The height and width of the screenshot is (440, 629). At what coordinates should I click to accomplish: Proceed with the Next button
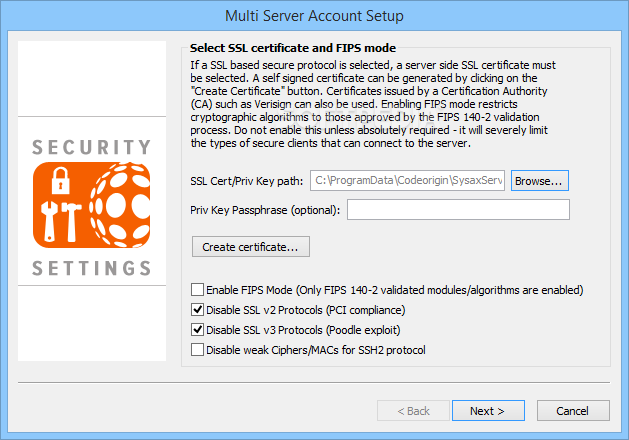(x=488, y=411)
